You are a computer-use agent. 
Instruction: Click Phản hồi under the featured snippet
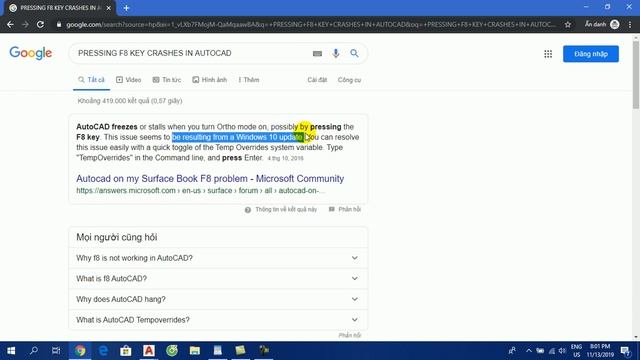(345, 209)
